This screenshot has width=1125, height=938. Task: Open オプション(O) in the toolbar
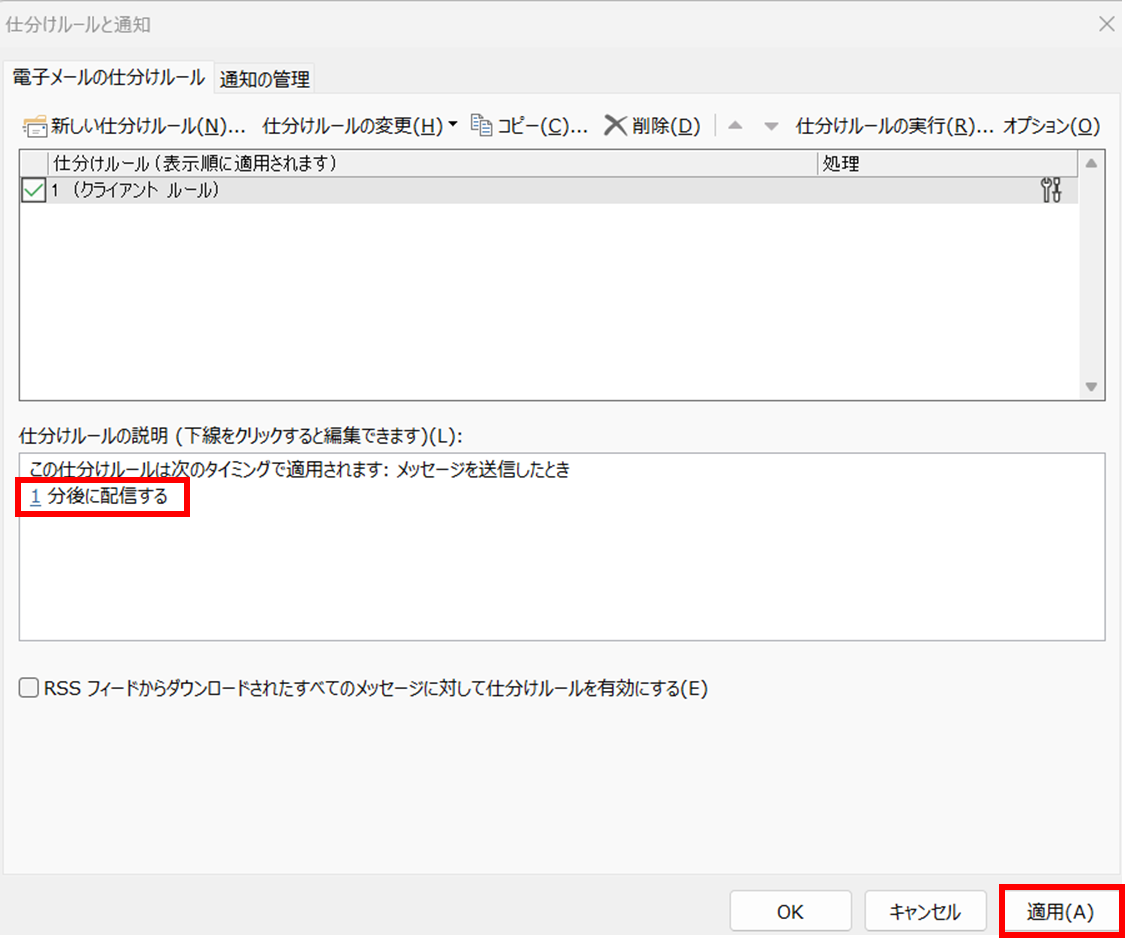pyautogui.click(x=1051, y=126)
